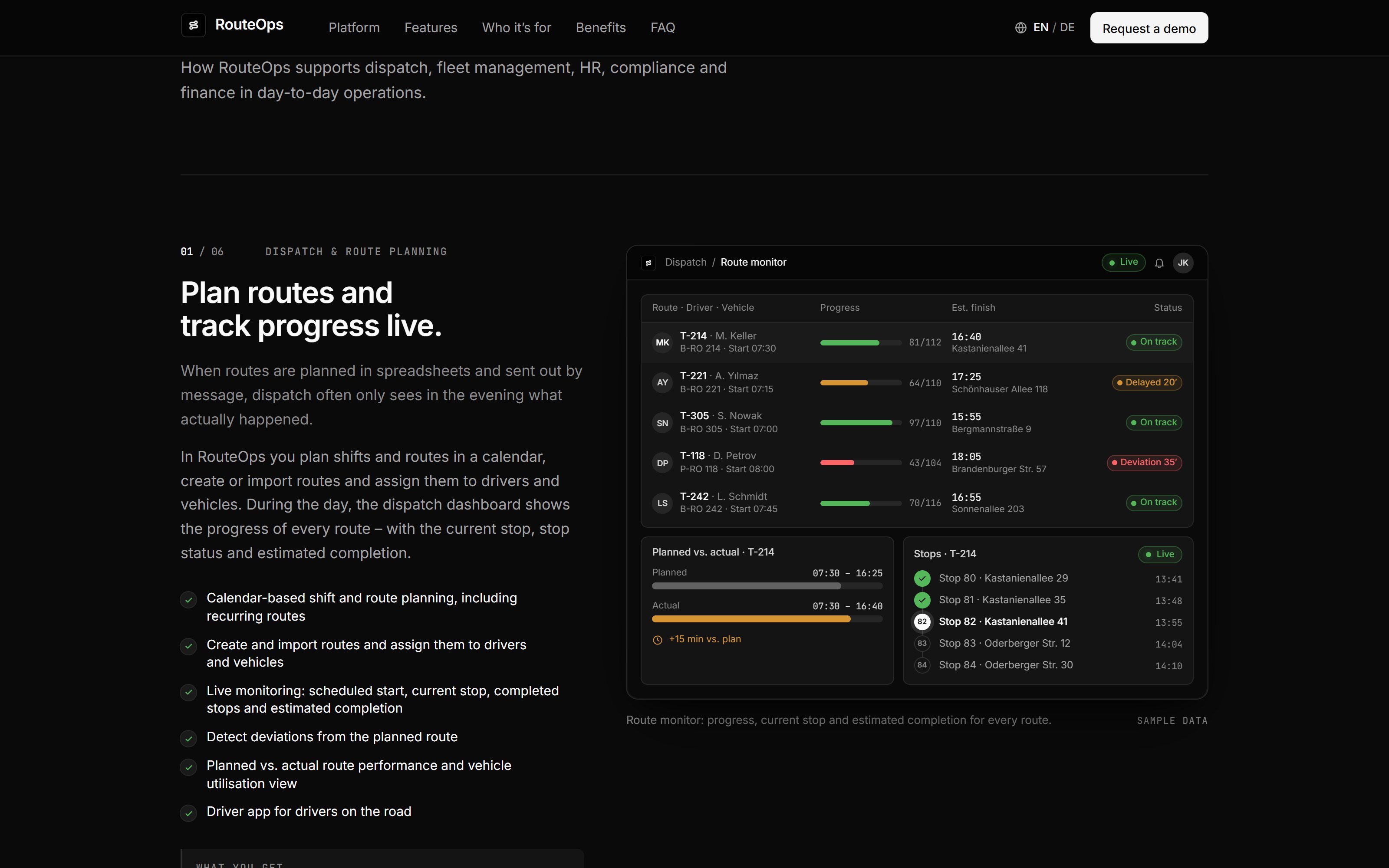Screen dimensions: 1389x868
Task: Click the 81/112 progress count
Action: 925,343
